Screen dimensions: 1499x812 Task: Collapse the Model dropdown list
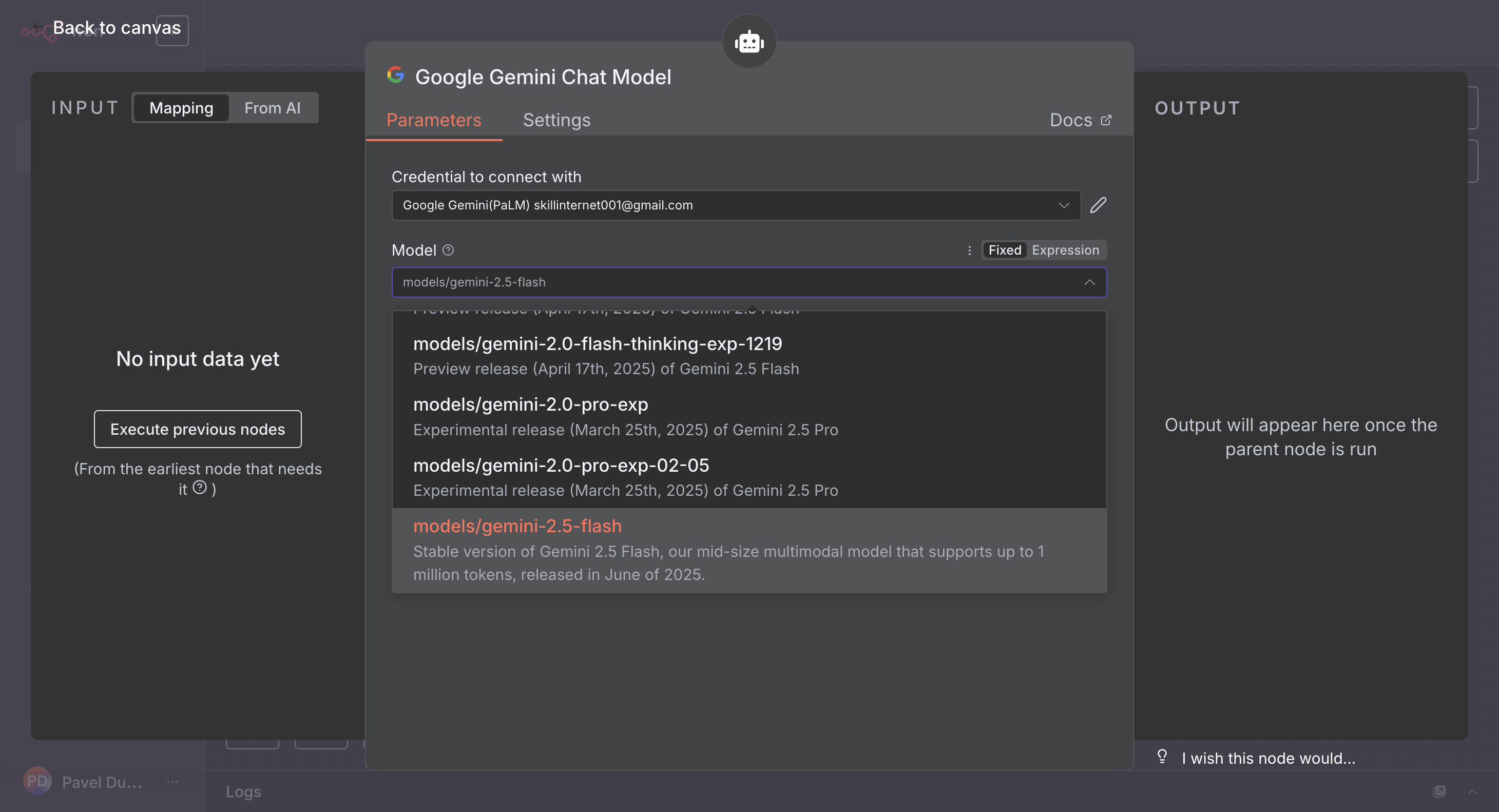tap(1089, 282)
